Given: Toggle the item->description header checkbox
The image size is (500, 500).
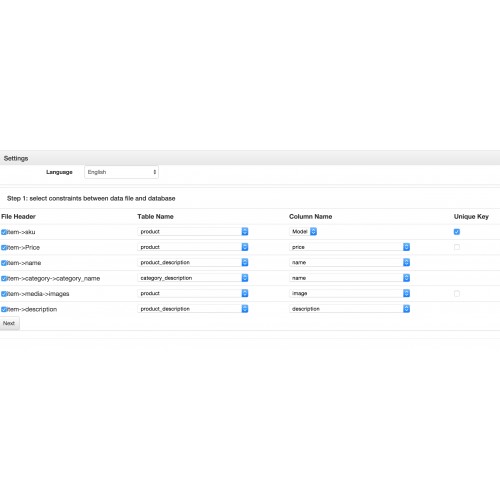Looking at the screenshot, I should click(x=4, y=309).
